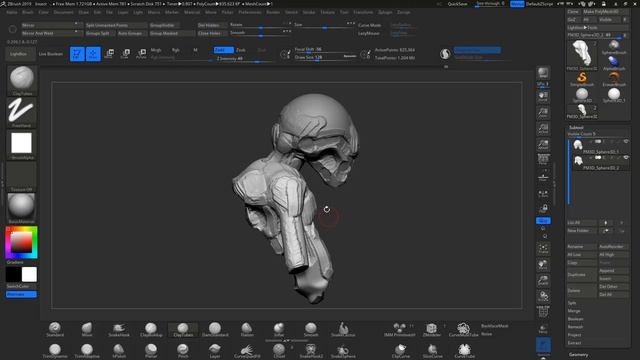
Task: Select the TrimDynamic brush
Action: [55, 351]
